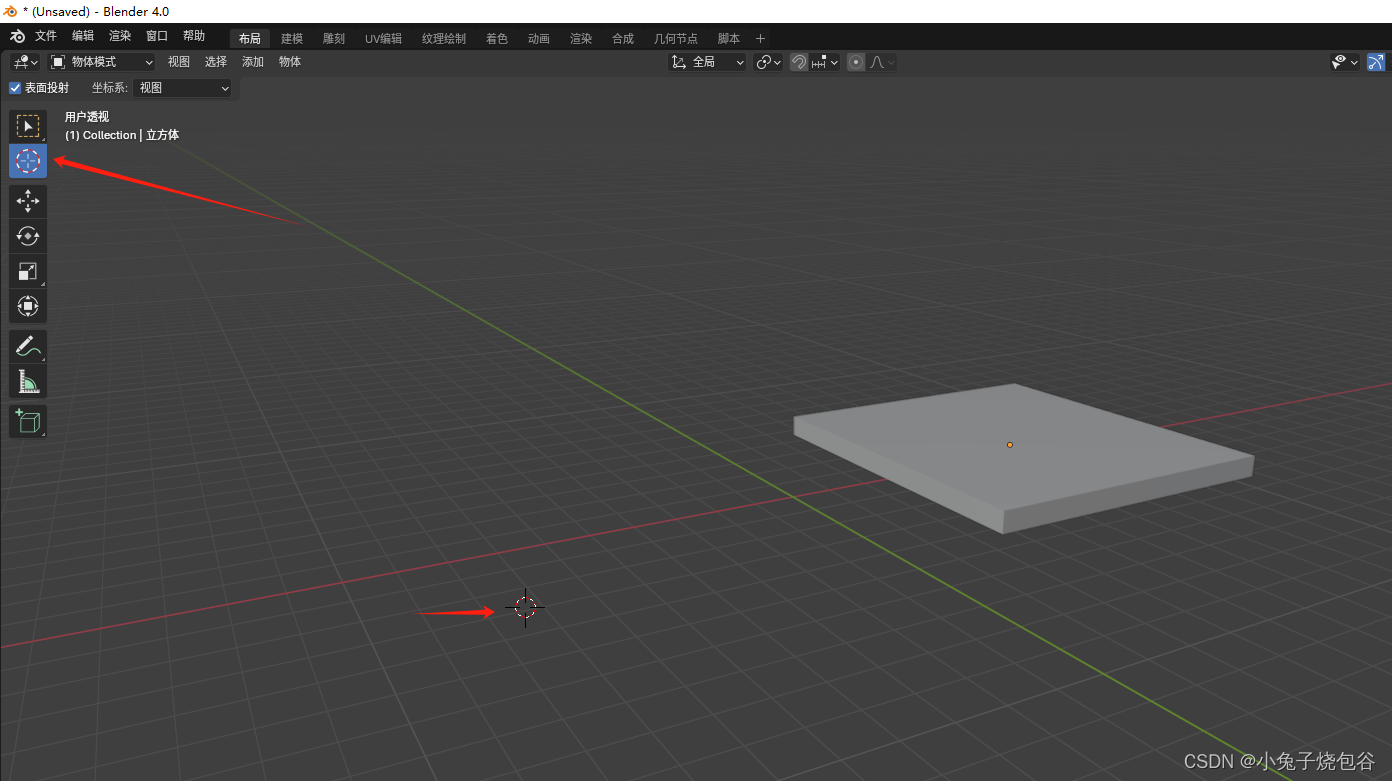The image size is (1392, 781).
Task: Switch to the 渲染 workspace tab
Action: (581, 39)
